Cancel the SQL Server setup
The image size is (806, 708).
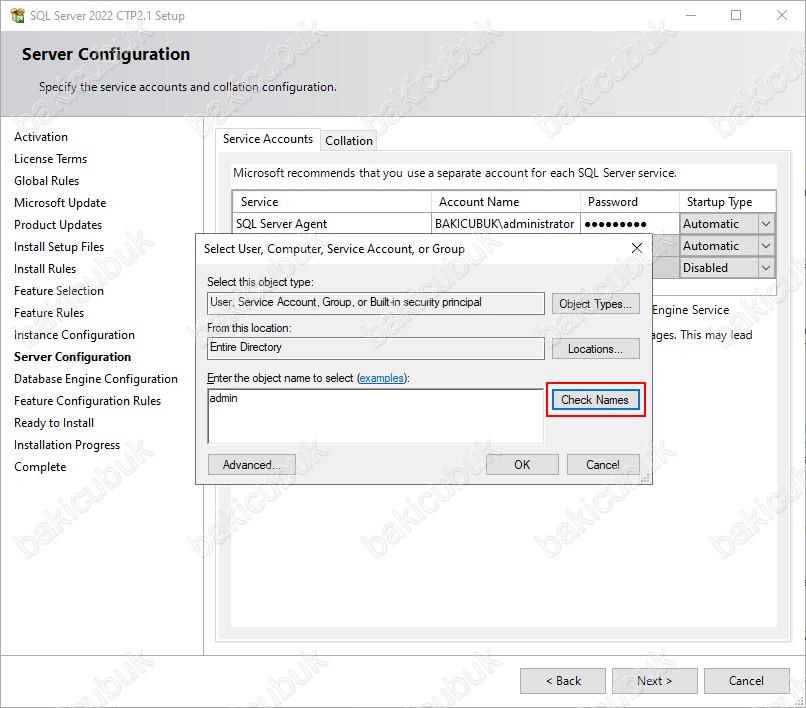point(746,681)
